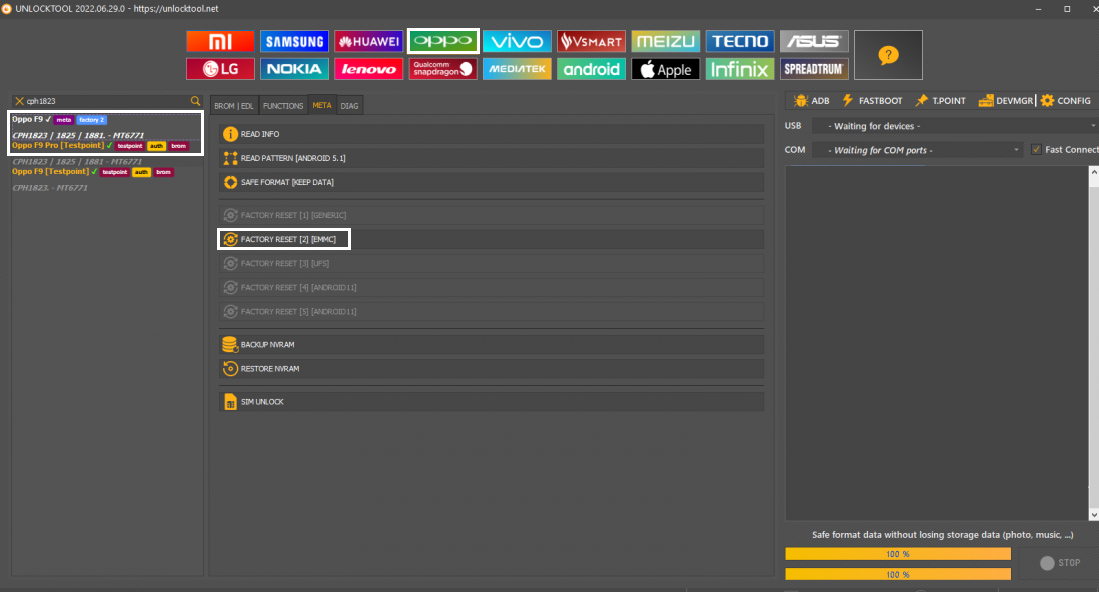Switch to FUNCTIONS tab

(283, 106)
